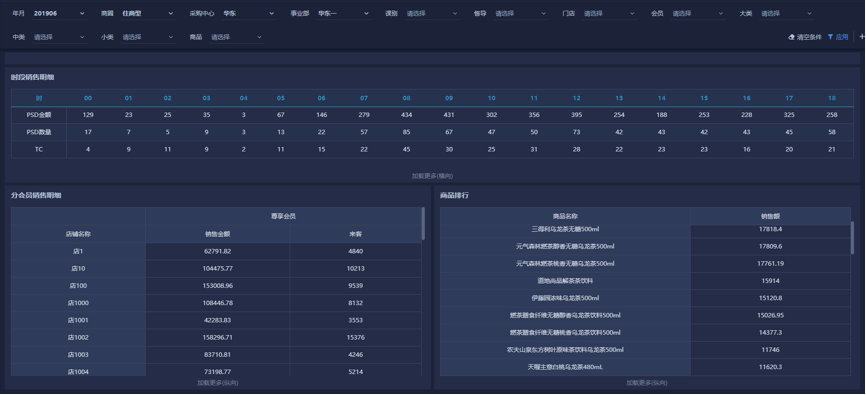Load more hourly columns via 加载更多(横向)
866x395 pixels.
[x=432, y=176]
